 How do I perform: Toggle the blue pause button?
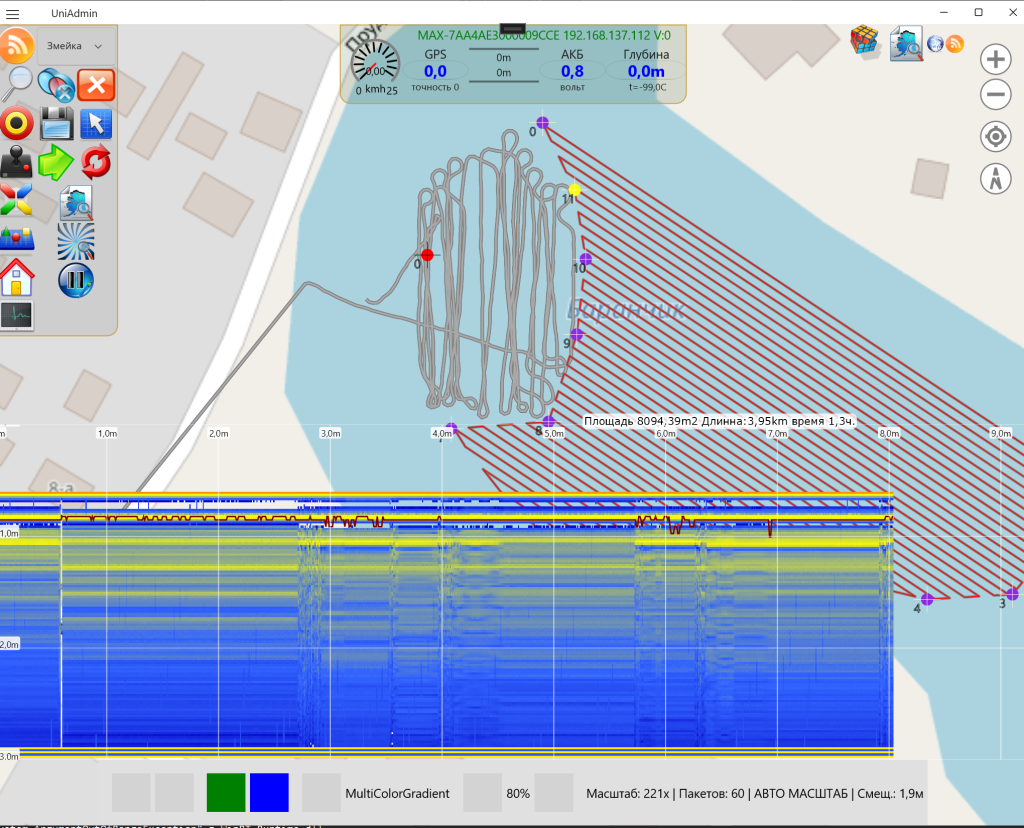76,279
